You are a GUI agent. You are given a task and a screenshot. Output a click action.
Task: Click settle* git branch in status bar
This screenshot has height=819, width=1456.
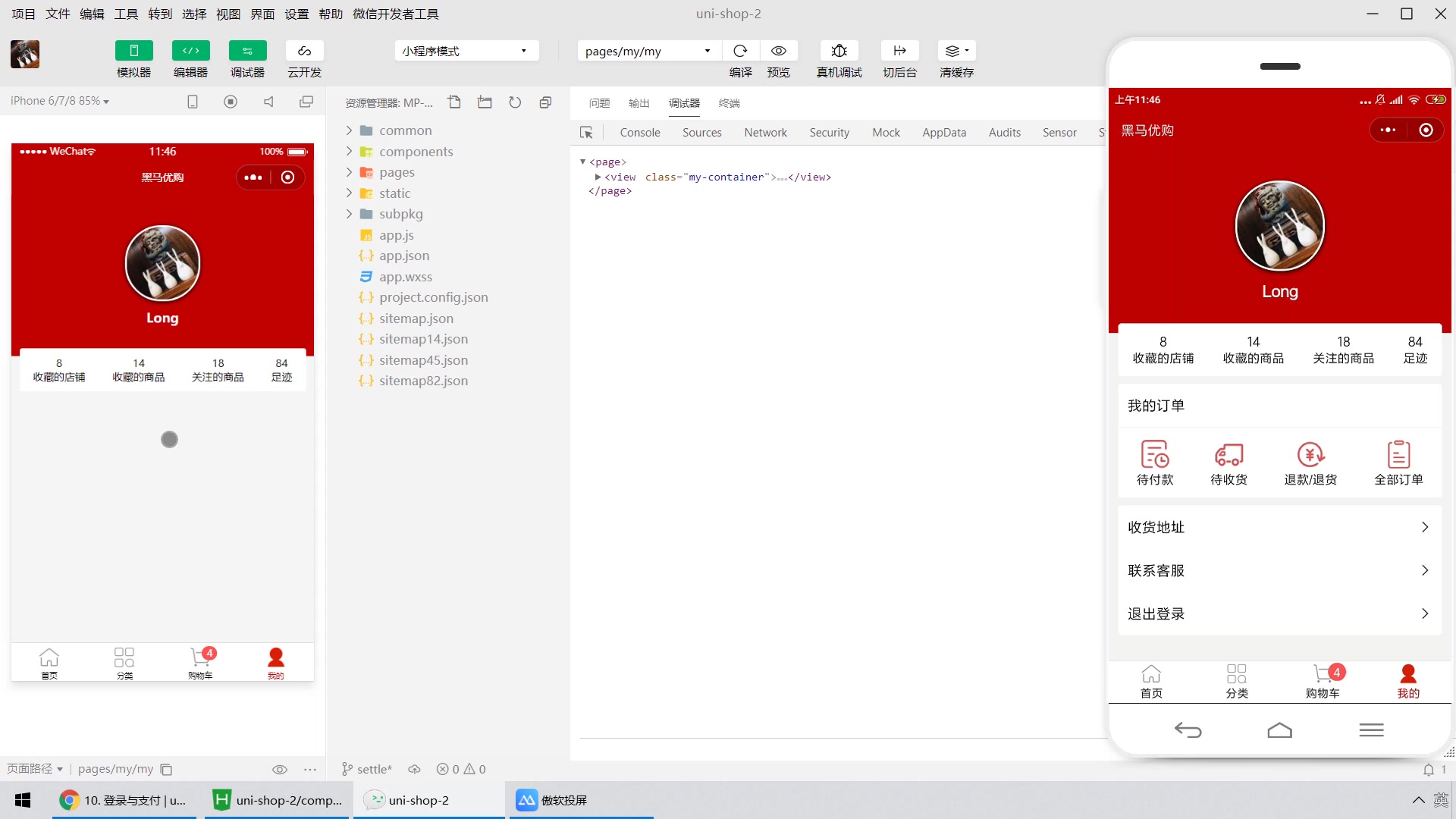click(366, 769)
